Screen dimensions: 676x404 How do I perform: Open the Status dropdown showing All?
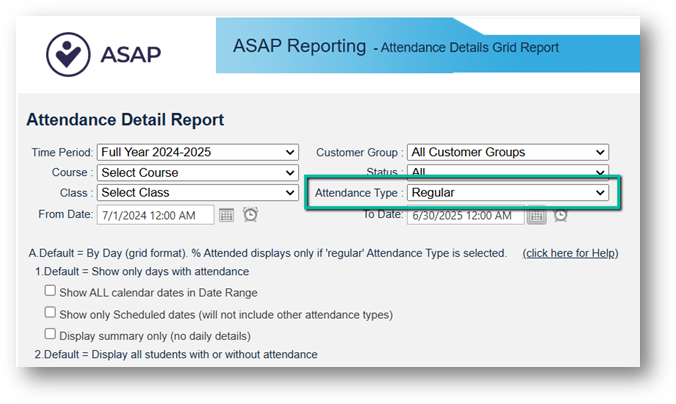[508, 170]
